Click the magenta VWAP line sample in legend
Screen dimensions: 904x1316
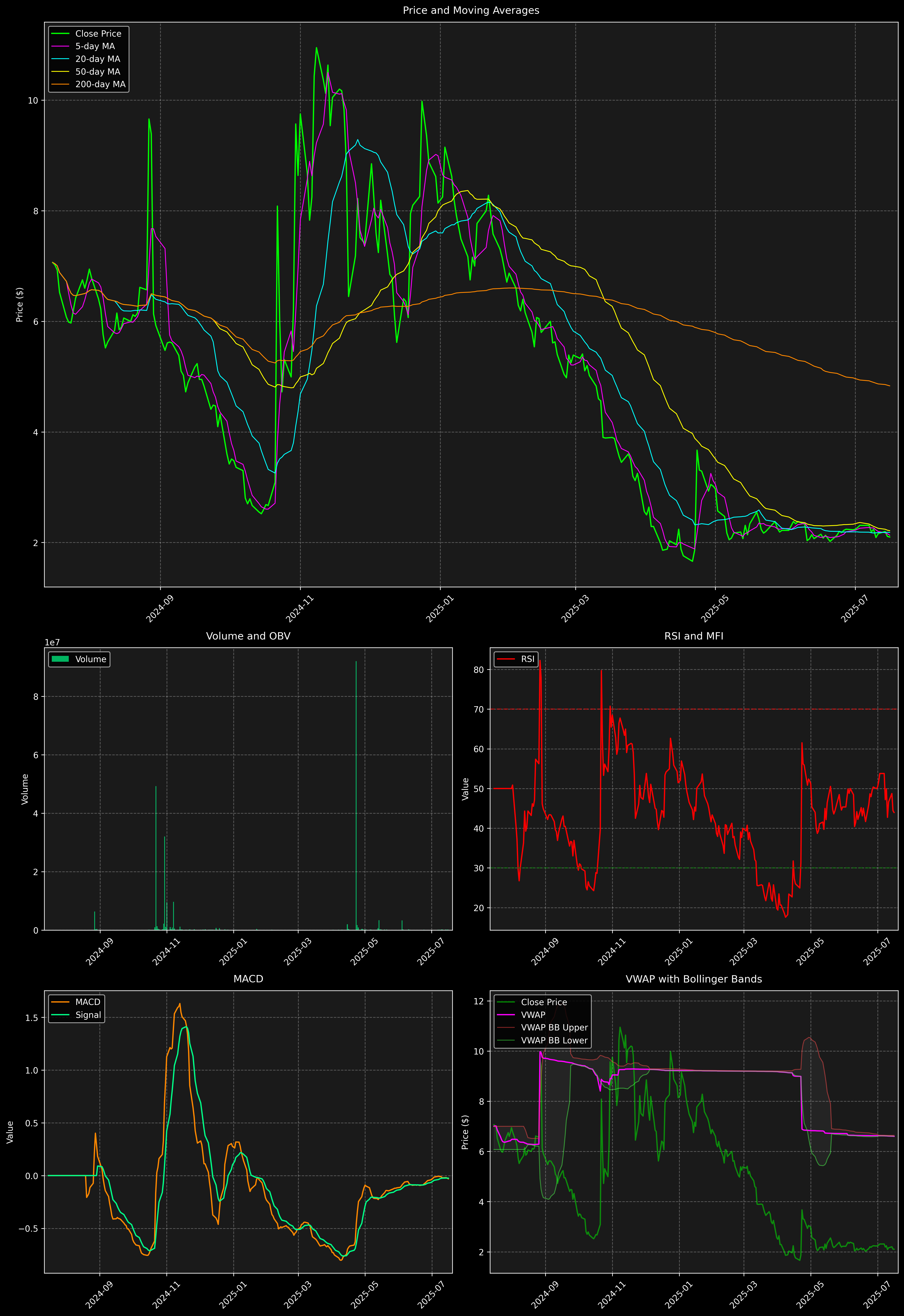tap(506, 1015)
